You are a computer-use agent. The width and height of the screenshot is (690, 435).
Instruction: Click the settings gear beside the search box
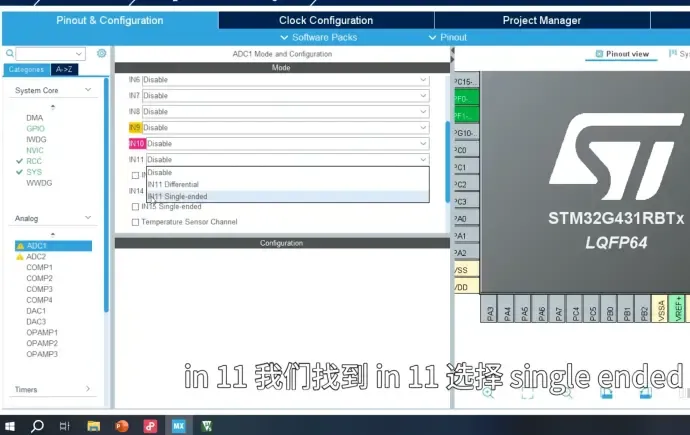(x=101, y=53)
